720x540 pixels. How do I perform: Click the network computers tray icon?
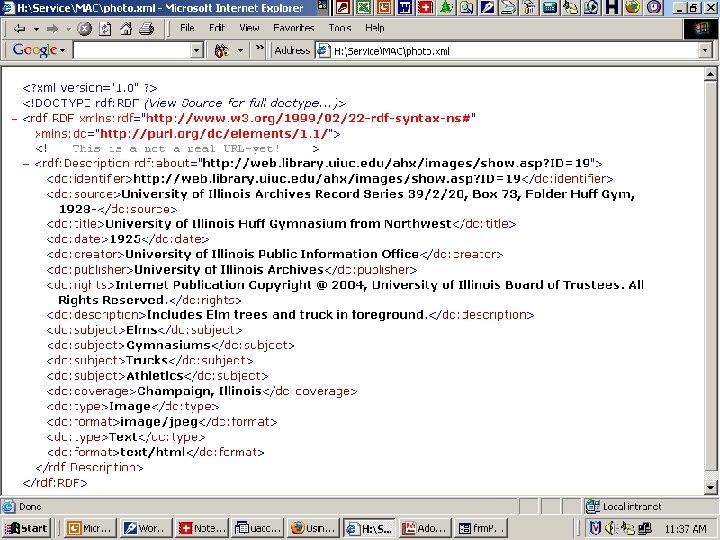(645, 529)
